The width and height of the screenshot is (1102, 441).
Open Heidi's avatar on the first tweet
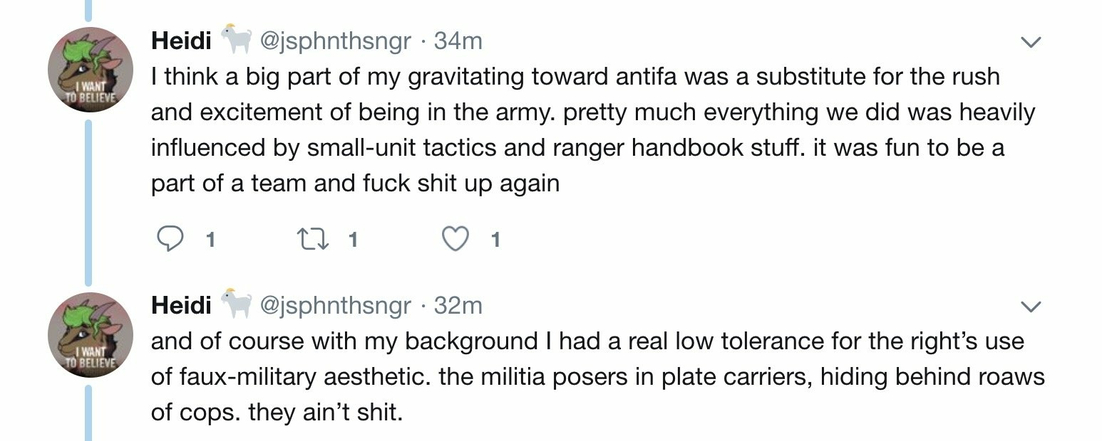pyautogui.click(x=90, y=70)
